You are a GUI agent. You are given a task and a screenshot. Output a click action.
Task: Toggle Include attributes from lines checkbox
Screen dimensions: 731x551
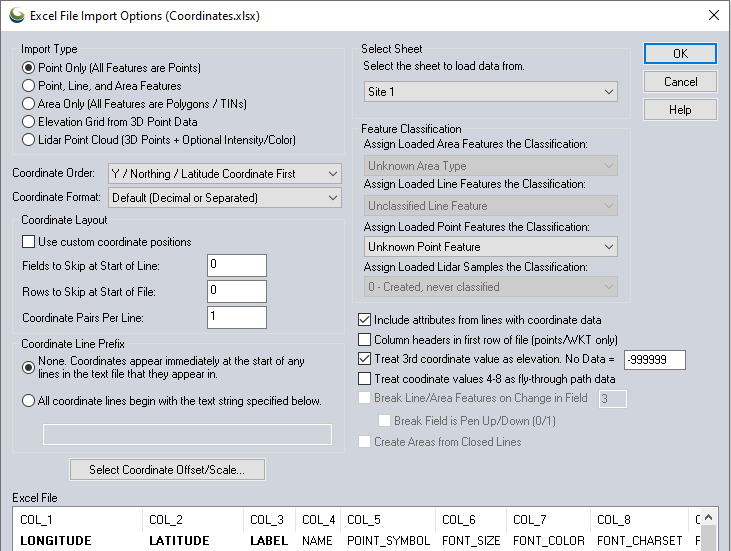click(x=365, y=321)
